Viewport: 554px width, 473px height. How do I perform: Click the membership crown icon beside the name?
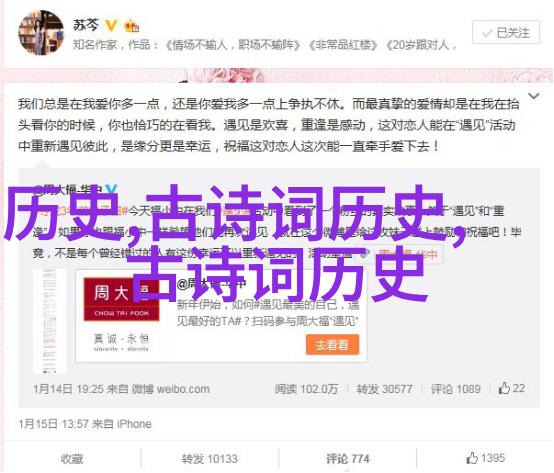point(131,25)
